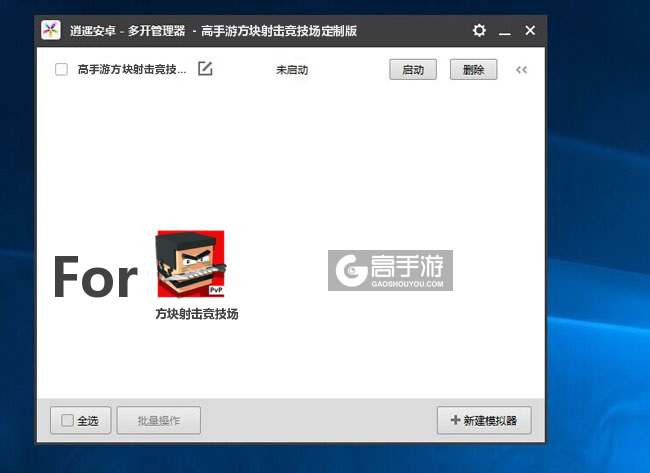Click the 未启动 status text

[x=292, y=70]
